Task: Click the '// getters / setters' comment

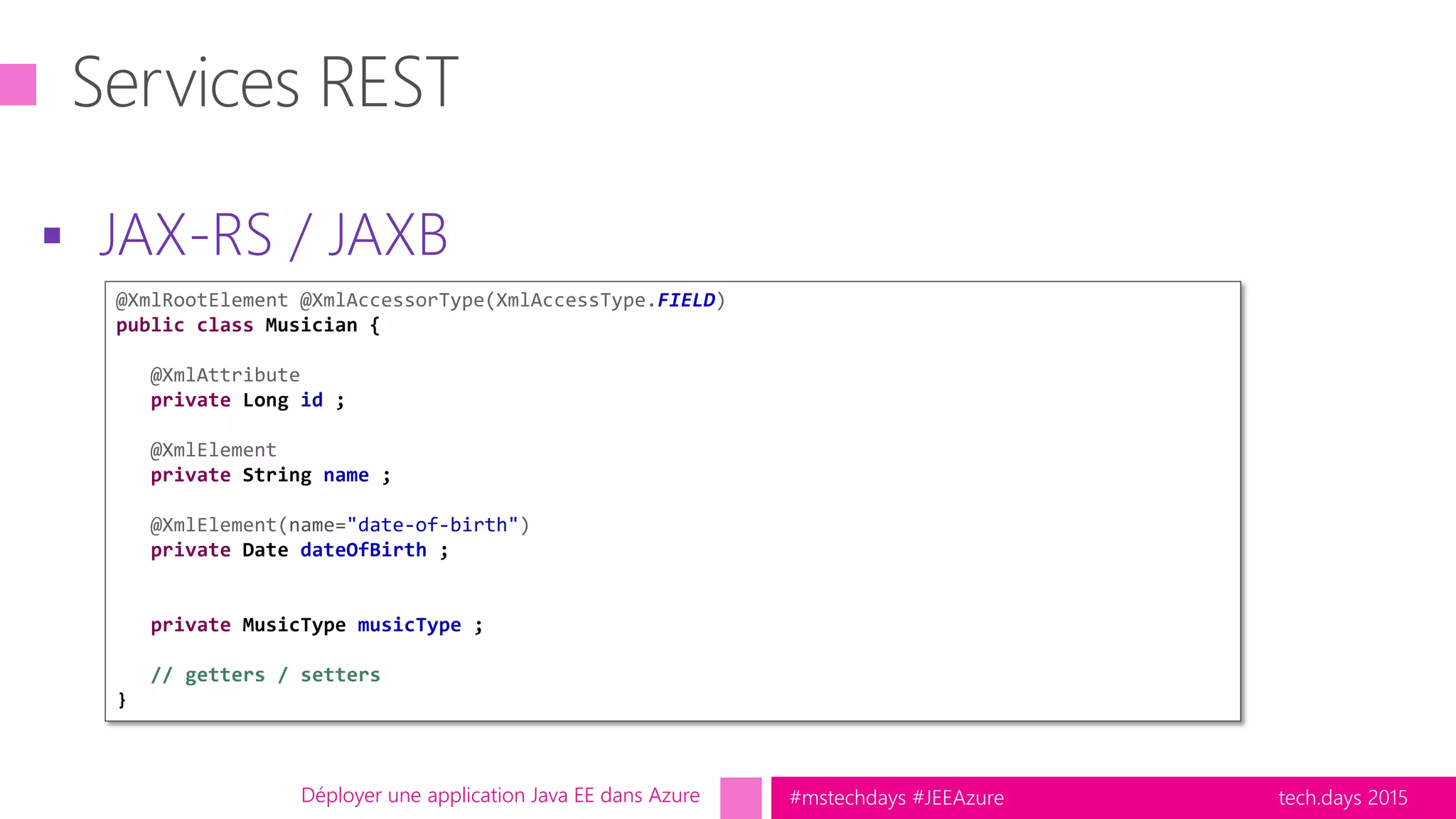Action: pos(265,675)
